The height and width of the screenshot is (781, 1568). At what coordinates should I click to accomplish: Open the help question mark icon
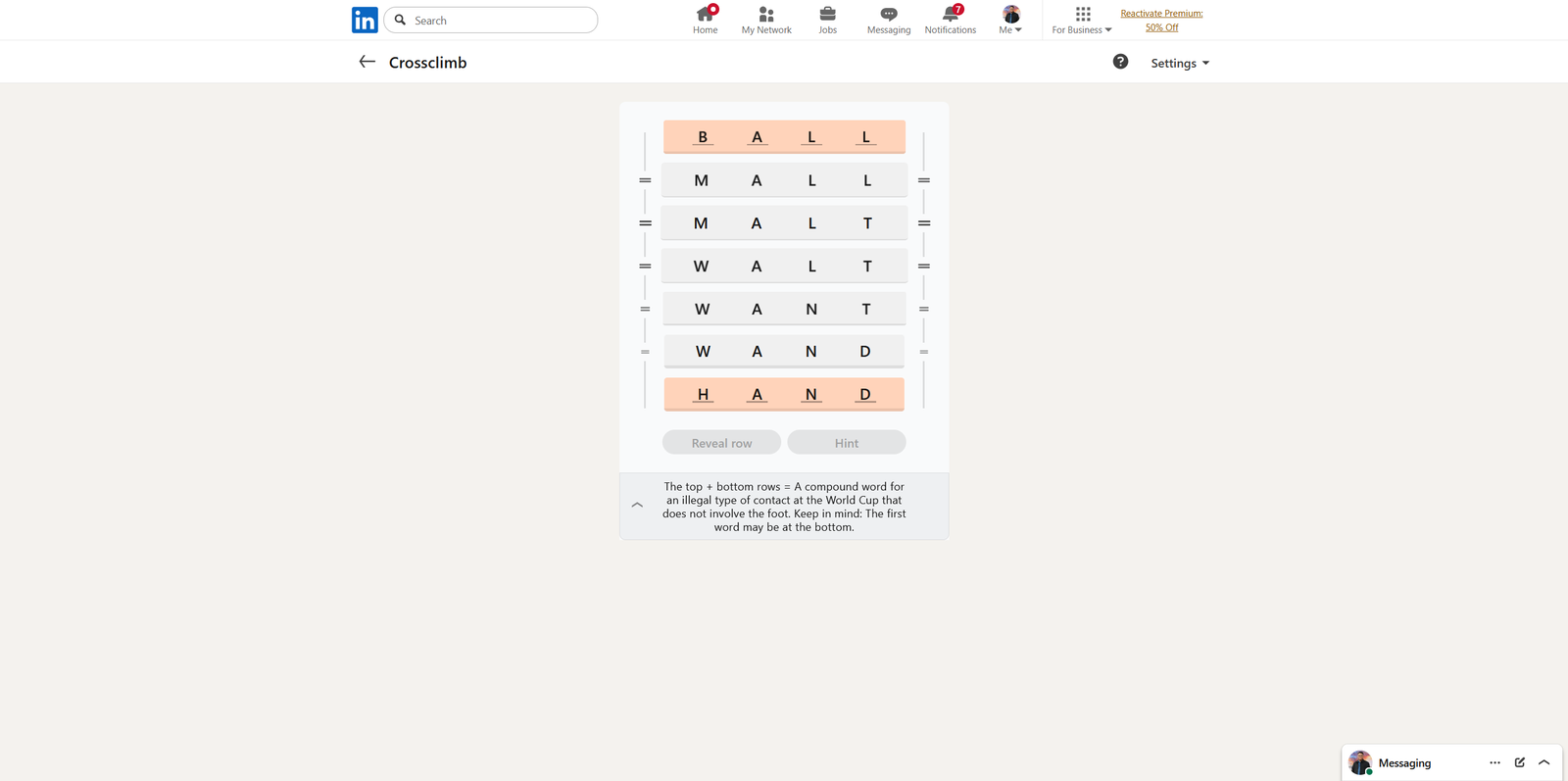1120,62
